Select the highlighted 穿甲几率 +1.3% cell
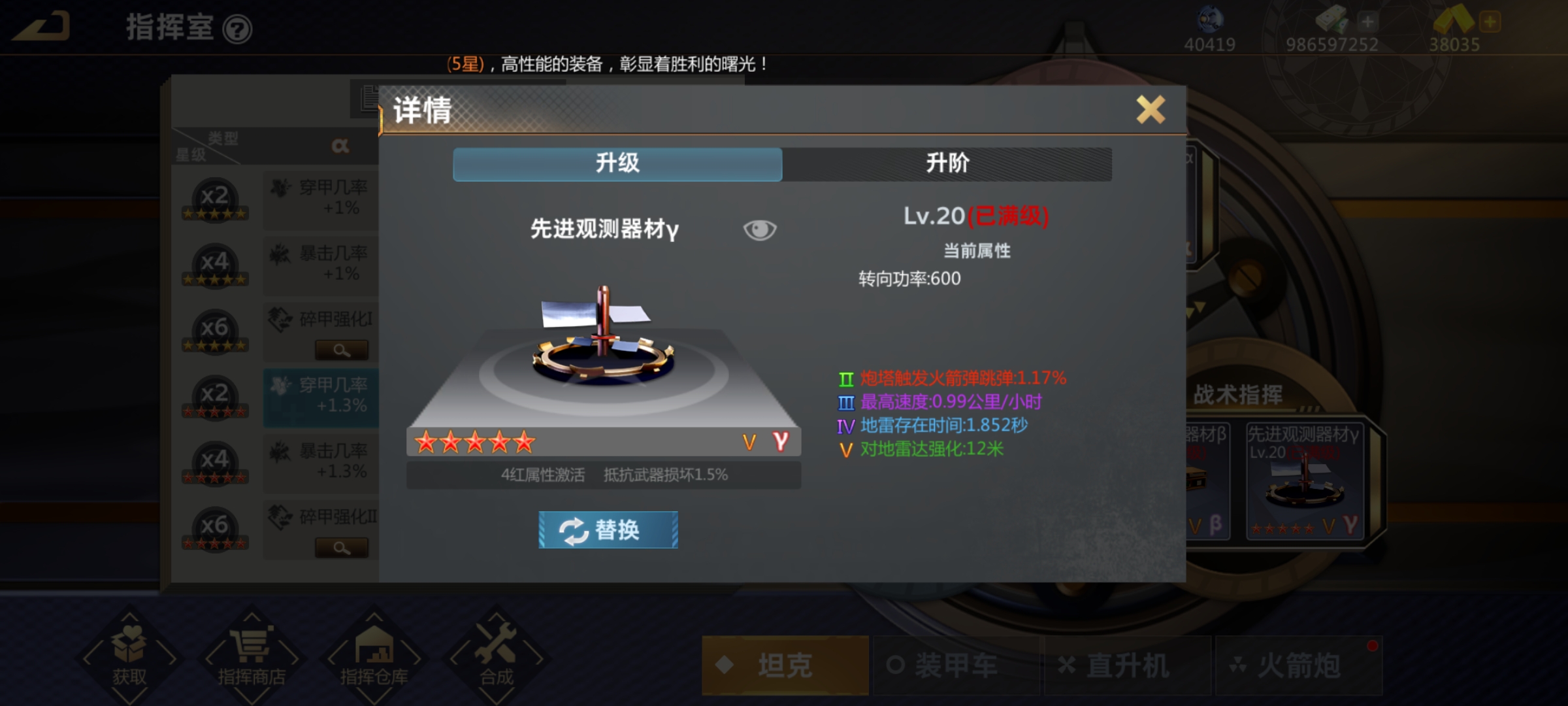The height and width of the screenshot is (706, 1568). click(321, 397)
